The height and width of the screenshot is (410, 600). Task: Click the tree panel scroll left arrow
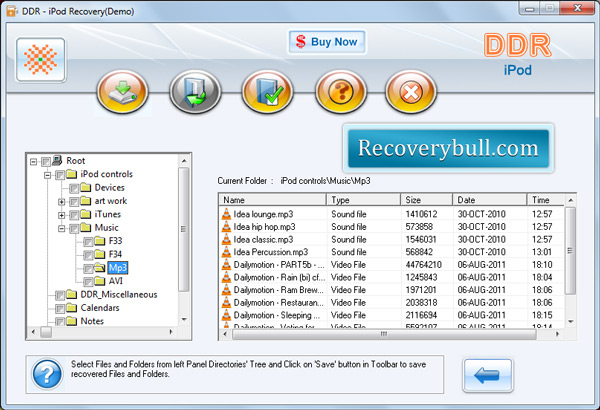[33, 332]
